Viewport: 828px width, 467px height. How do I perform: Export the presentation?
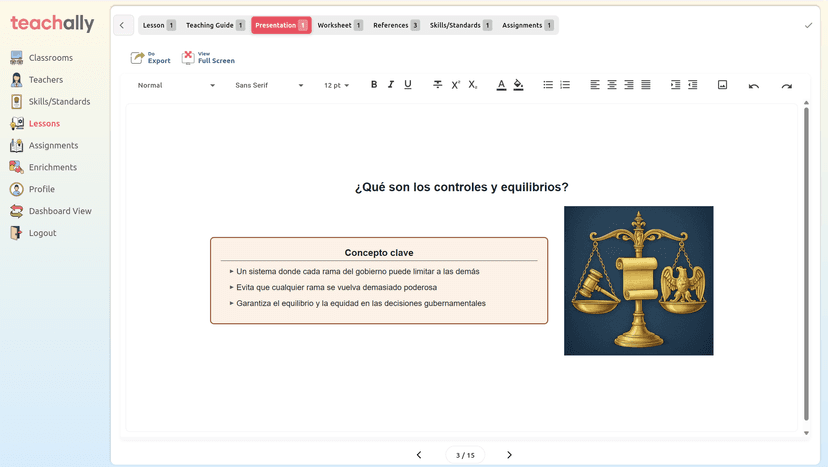(x=150, y=58)
